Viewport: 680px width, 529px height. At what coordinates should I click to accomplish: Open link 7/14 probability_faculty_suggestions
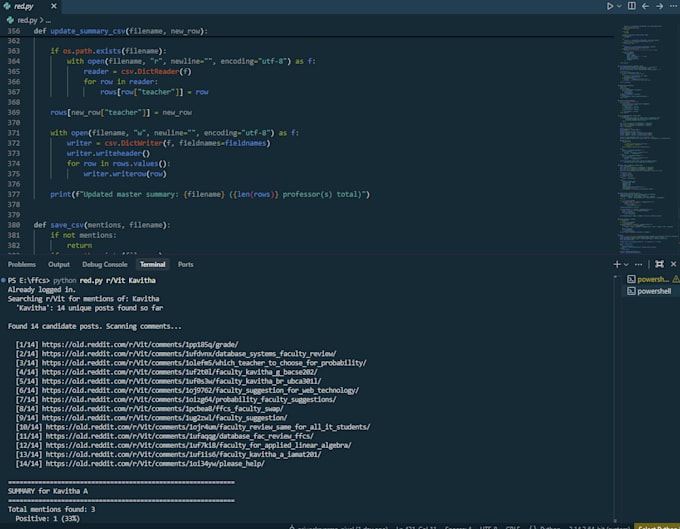(189, 399)
